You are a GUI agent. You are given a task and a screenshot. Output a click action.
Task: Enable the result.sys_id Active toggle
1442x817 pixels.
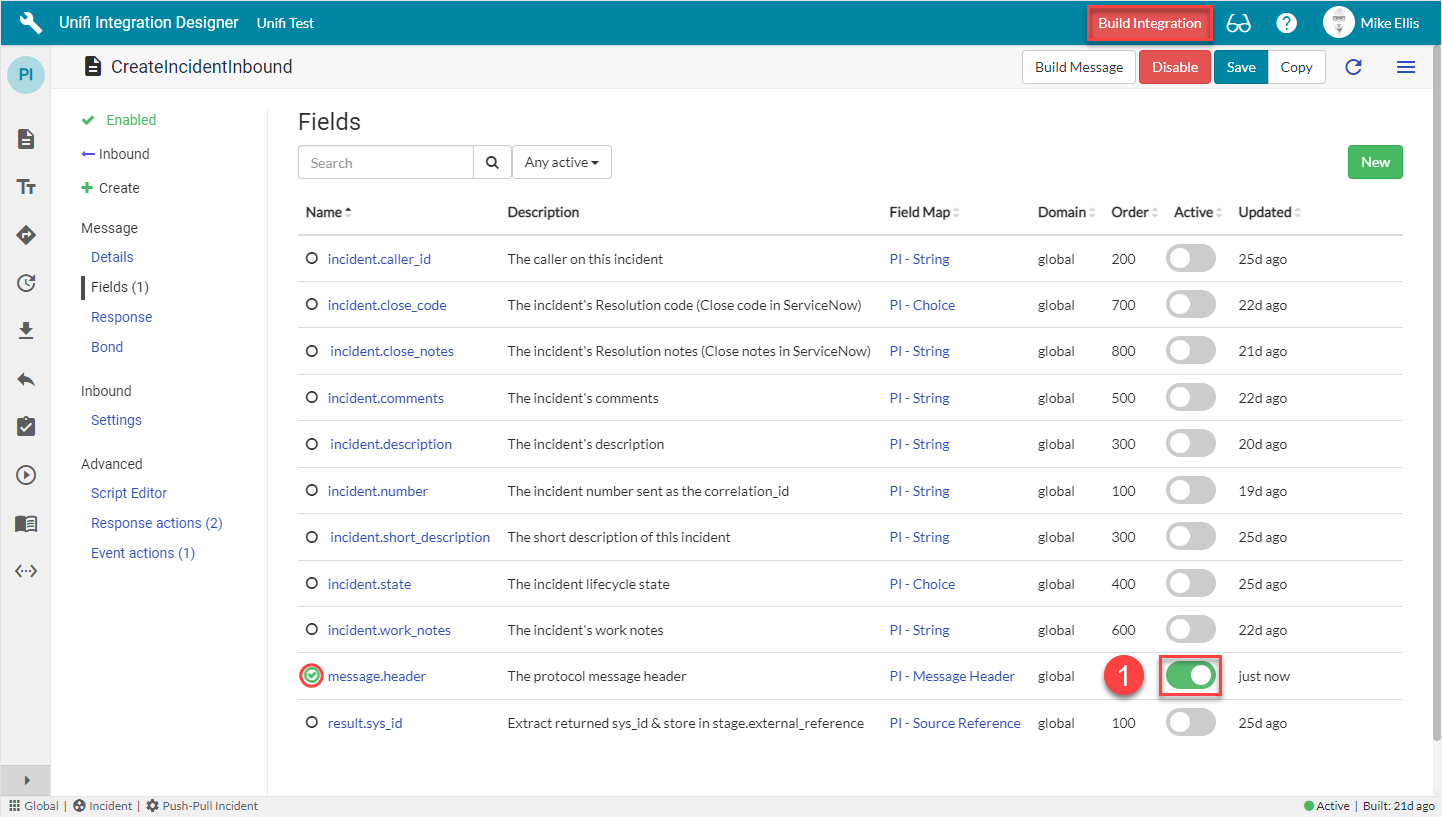[x=1190, y=723]
